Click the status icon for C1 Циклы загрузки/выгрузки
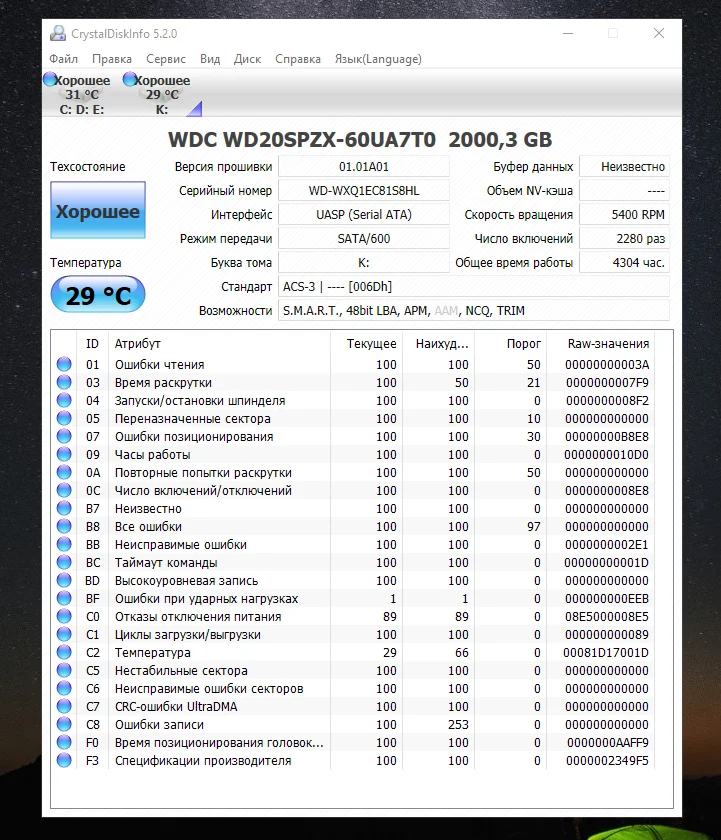Viewport: 721px width, 840px height. click(64, 634)
